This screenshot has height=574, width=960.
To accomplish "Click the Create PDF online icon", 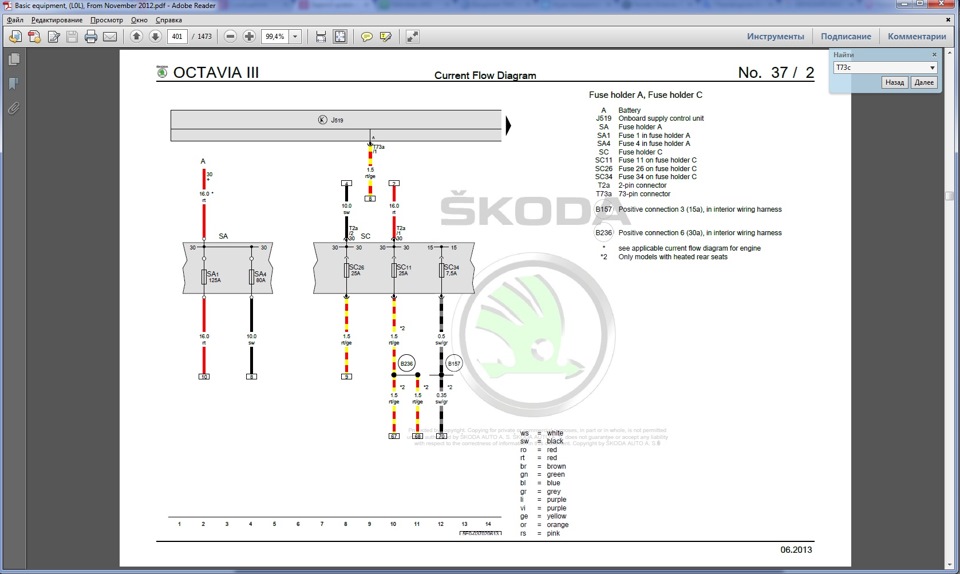I will click(34, 37).
